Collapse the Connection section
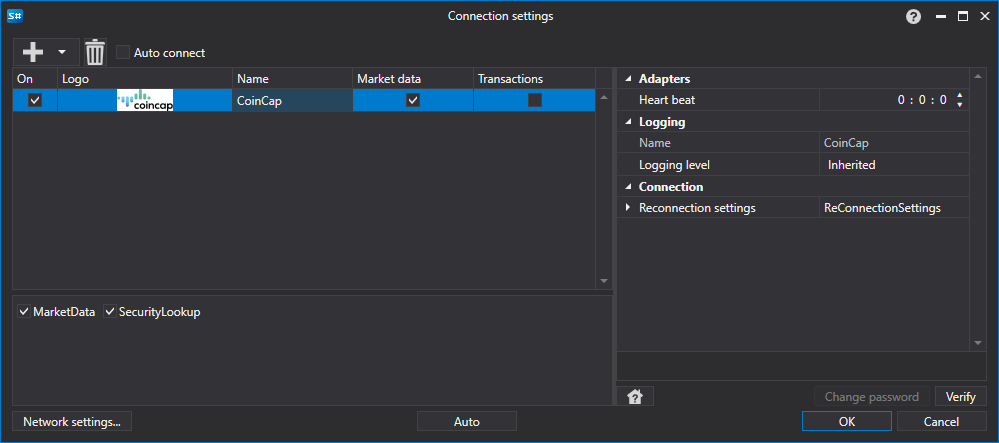The height and width of the screenshot is (443, 999). pos(629,187)
